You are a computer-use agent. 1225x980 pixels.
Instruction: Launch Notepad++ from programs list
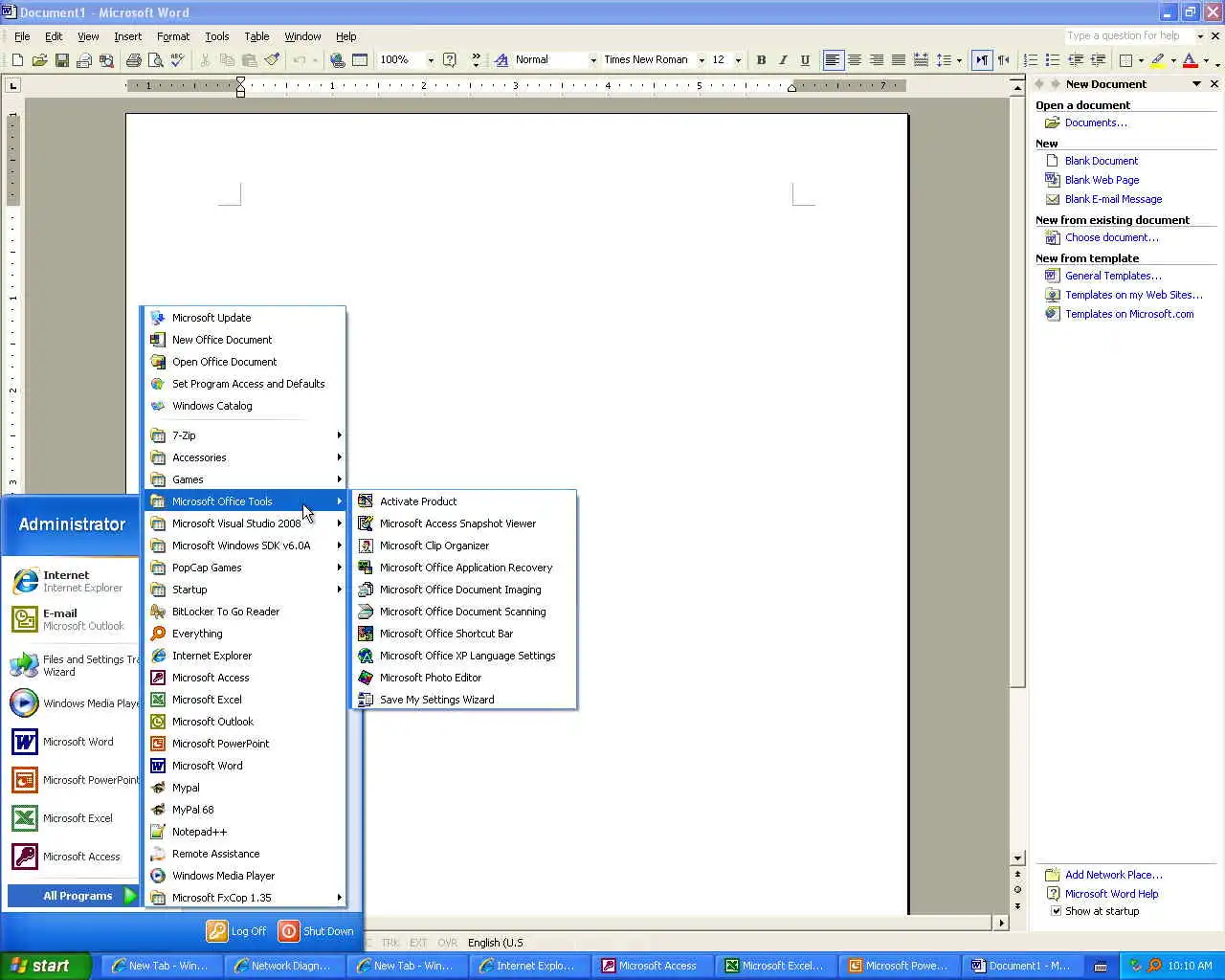245,832
